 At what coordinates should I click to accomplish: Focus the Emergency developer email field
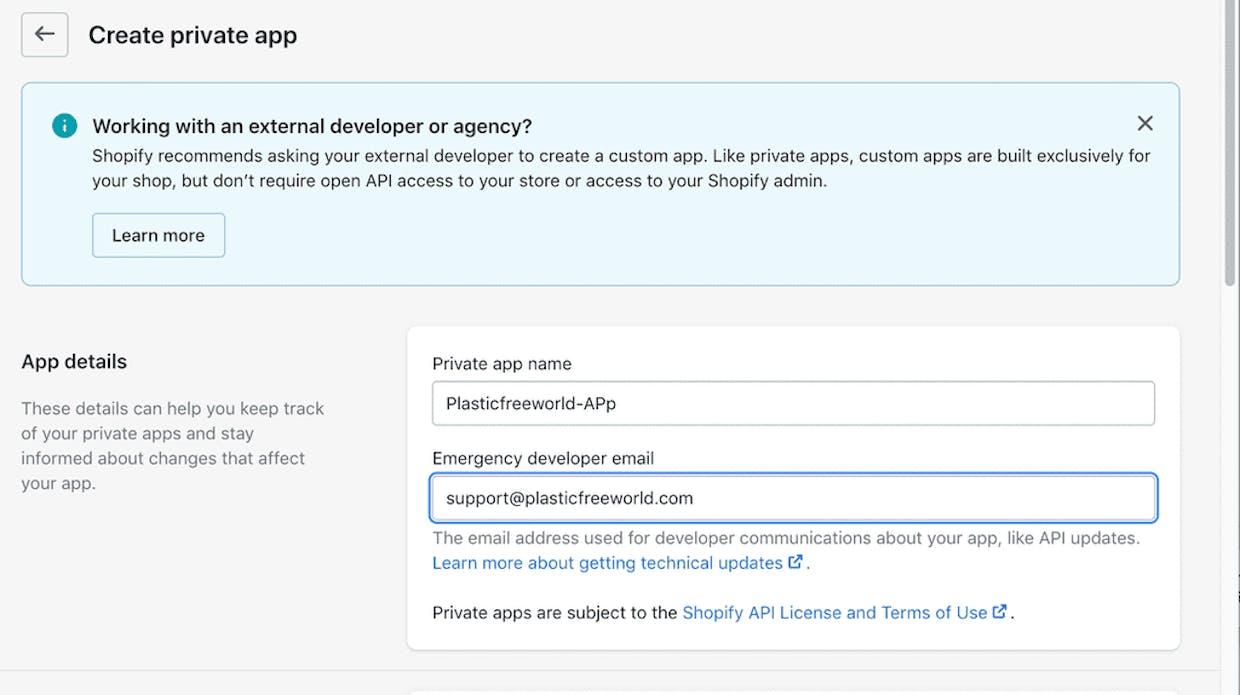794,498
